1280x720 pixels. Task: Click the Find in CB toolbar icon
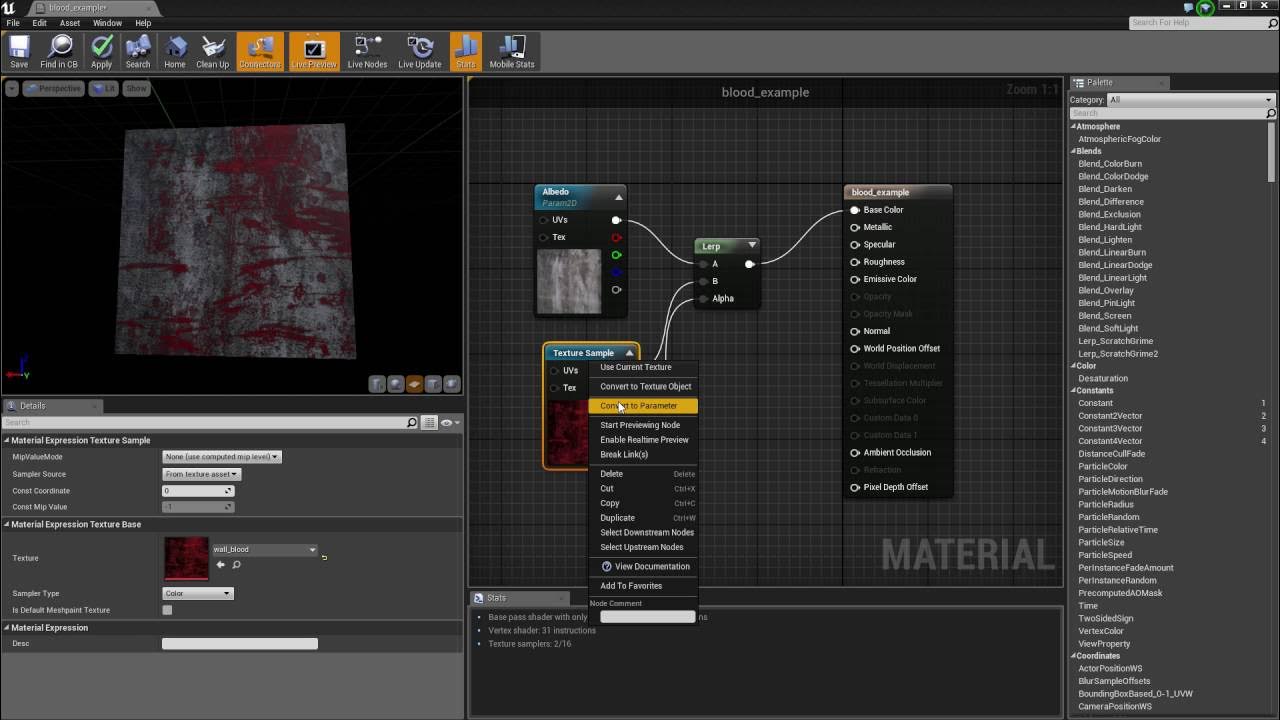click(x=59, y=52)
